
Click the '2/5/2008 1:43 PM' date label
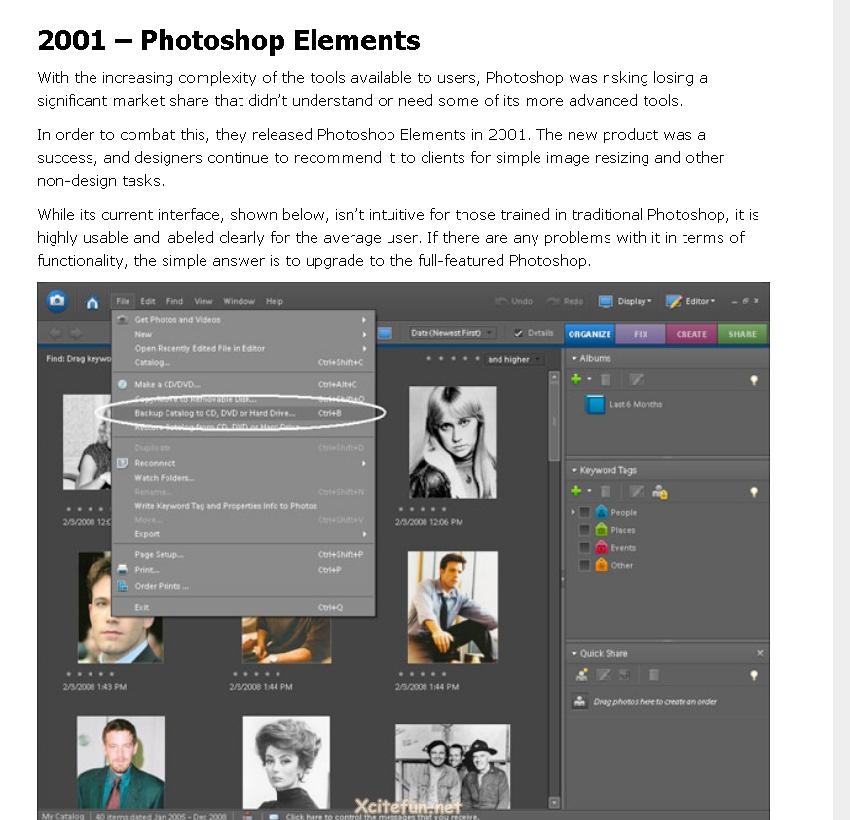click(x=95, y=687)
